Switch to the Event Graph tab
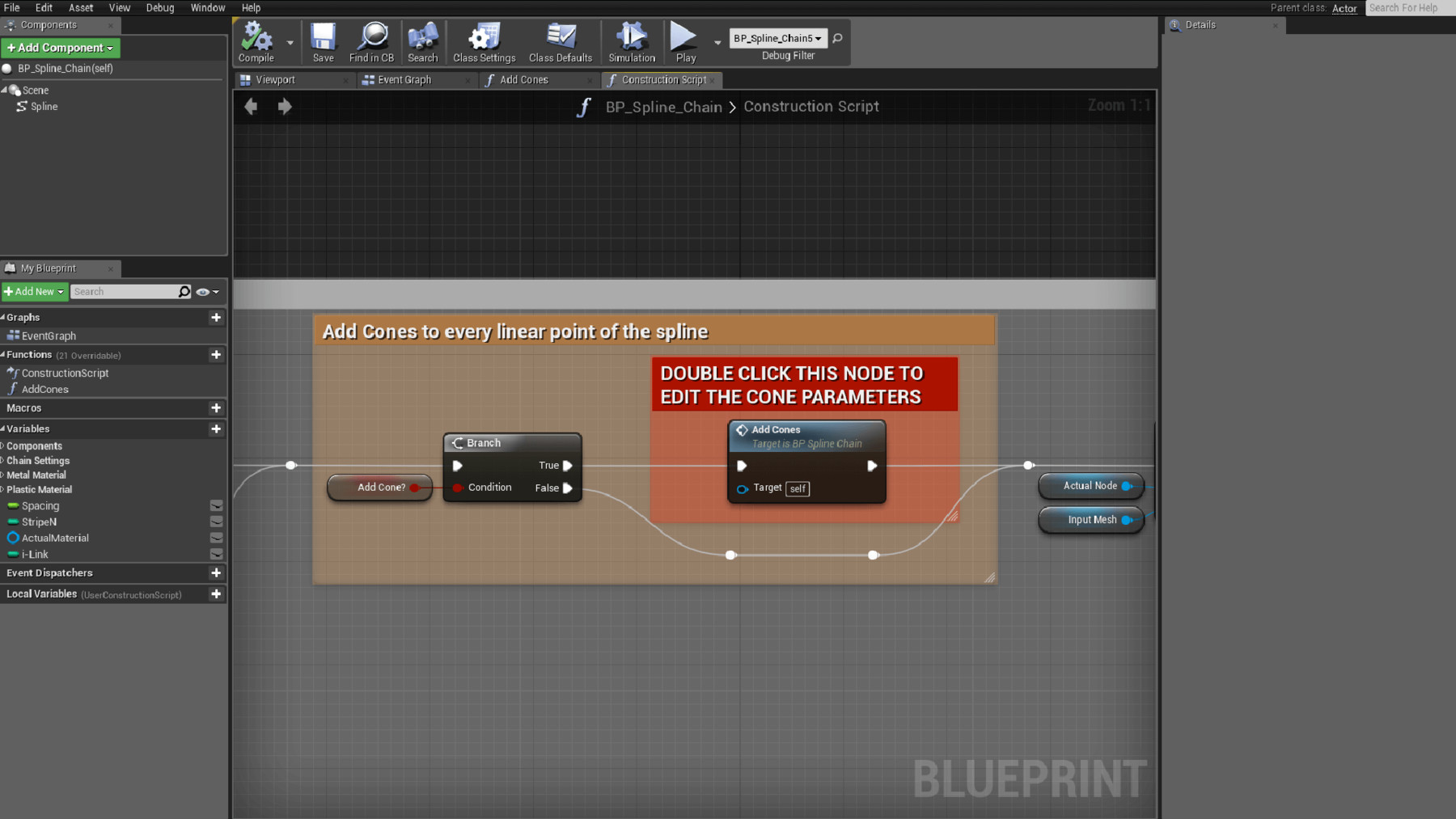Image resolution: width=1456 pixels, height=819 pixels. pos(404,79)
